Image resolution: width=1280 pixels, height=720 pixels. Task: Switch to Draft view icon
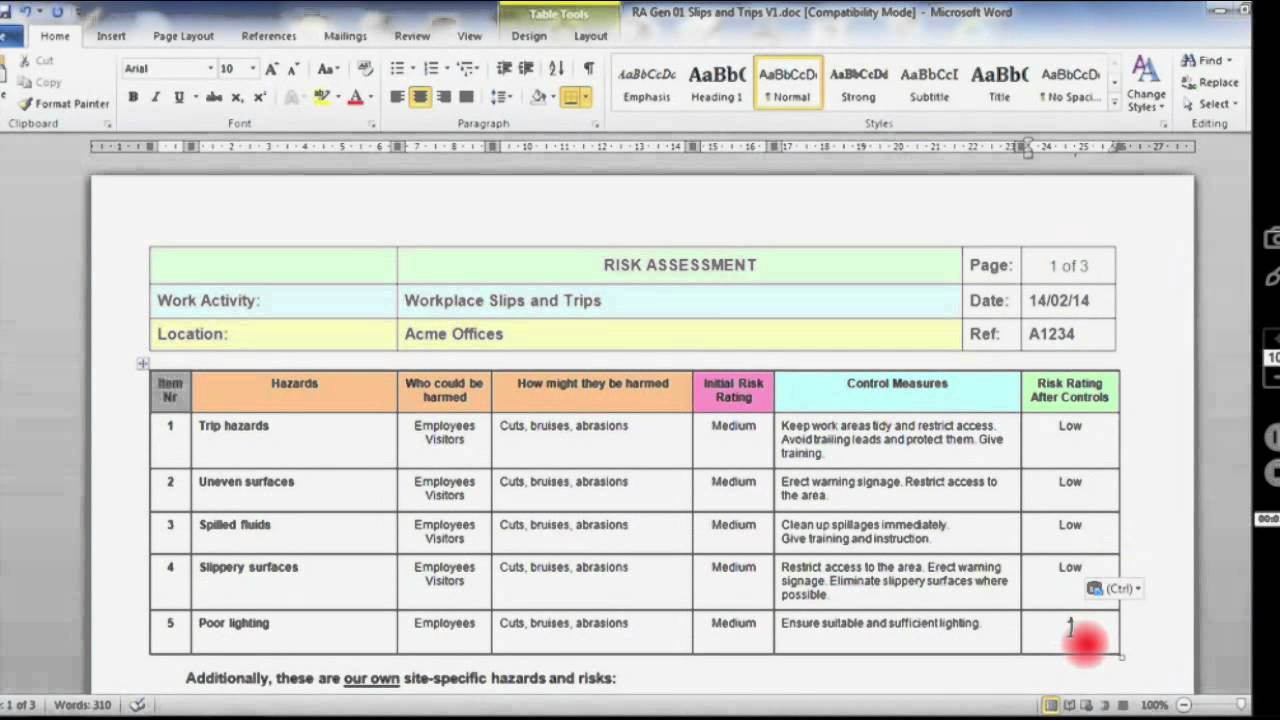pyautogui.click(x=1123, y=705)
